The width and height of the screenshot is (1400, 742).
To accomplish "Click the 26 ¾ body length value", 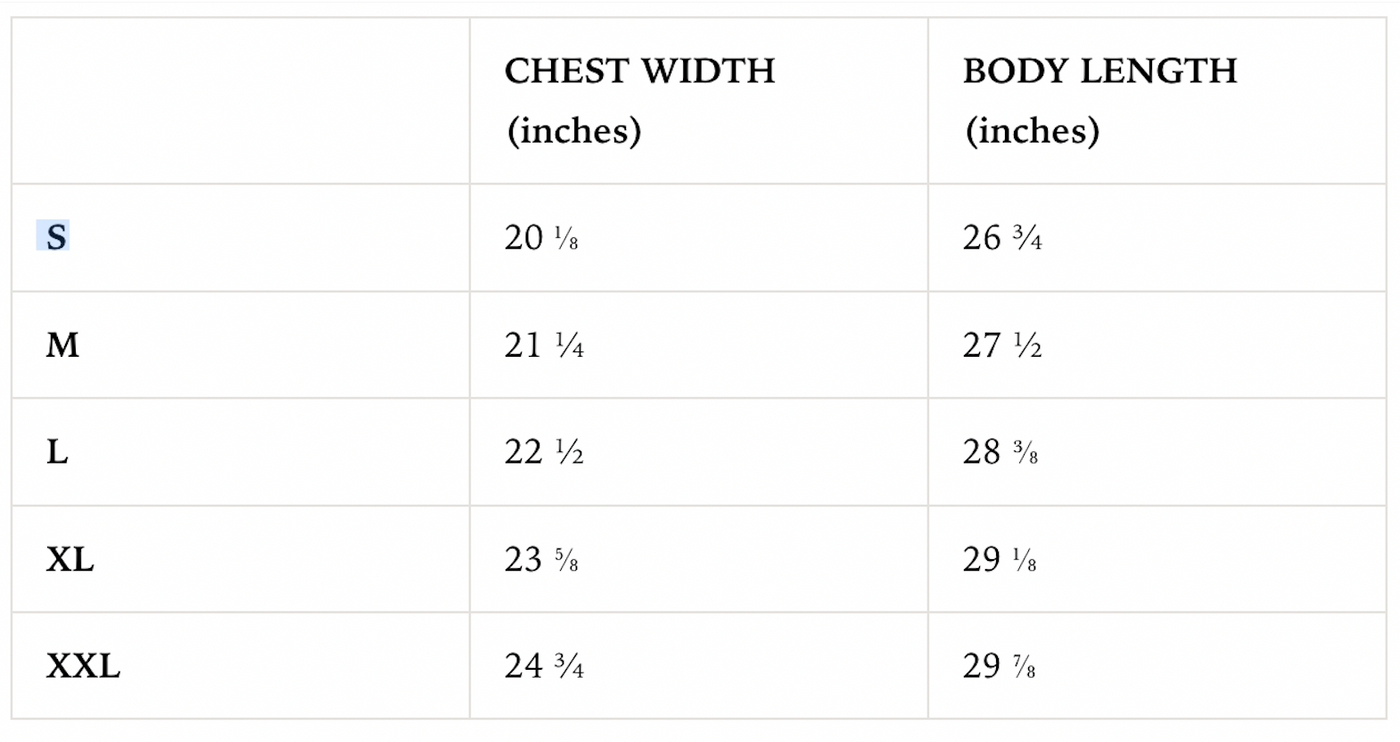I will [1003, 238].
